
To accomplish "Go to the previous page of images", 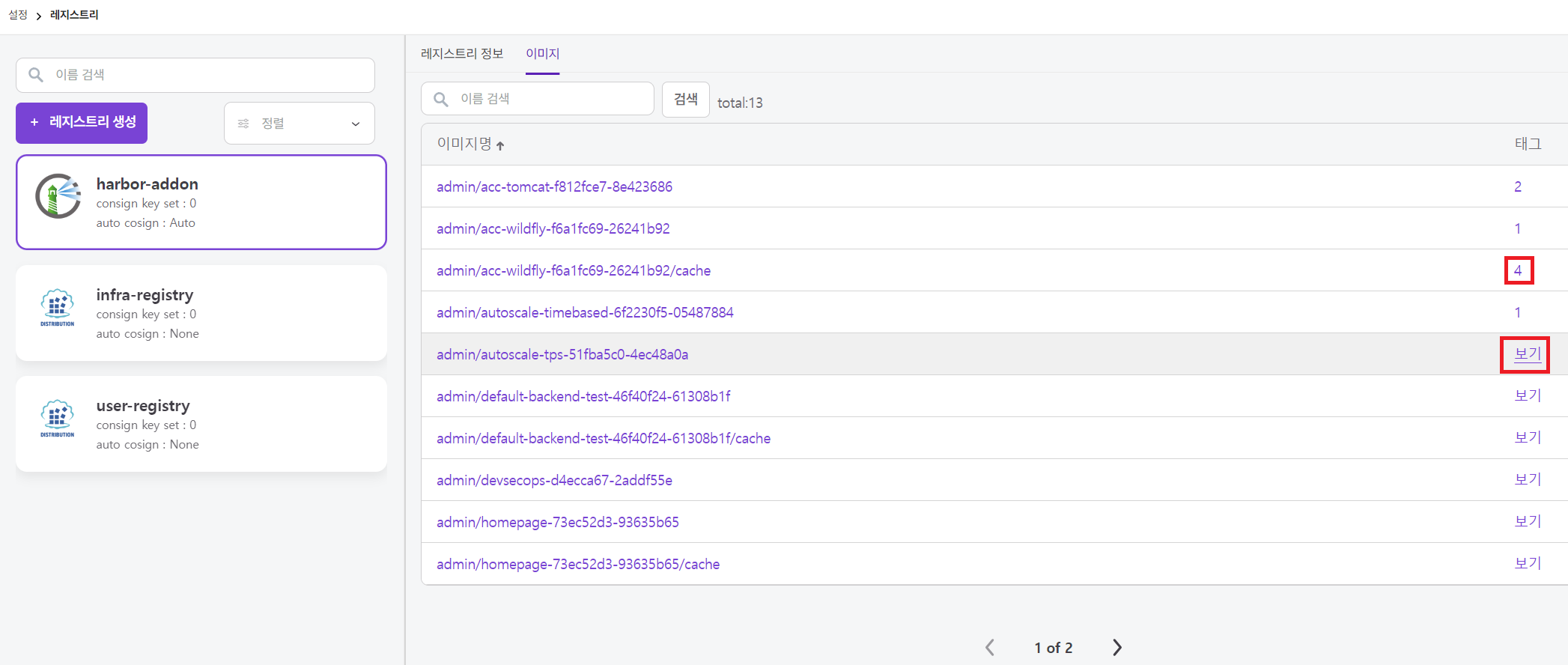I will click(x=990, y=648).
